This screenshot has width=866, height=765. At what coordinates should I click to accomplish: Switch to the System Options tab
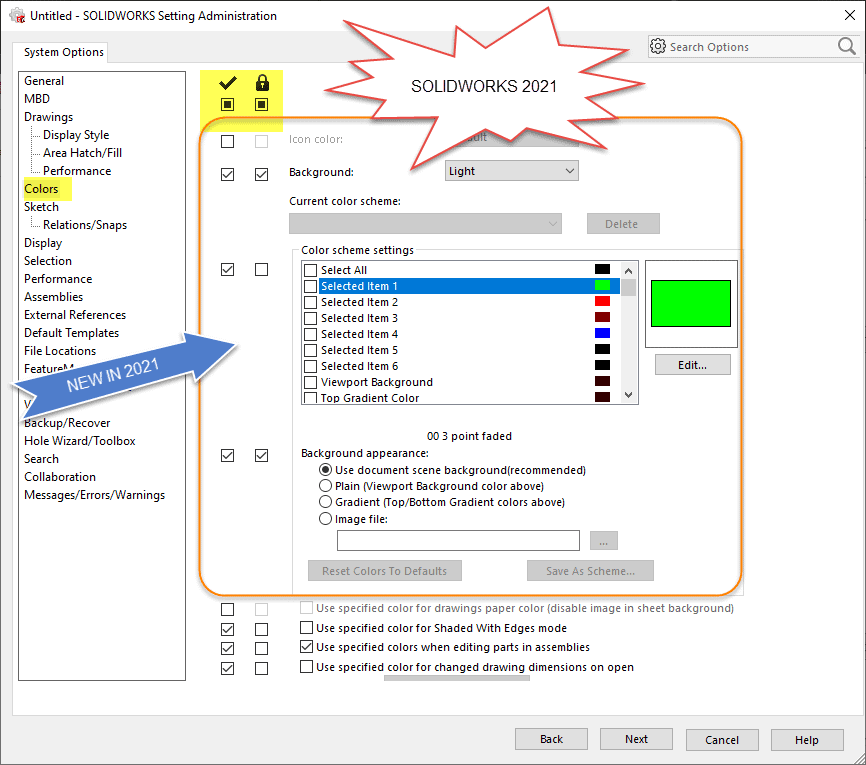(x=64, y=52)
